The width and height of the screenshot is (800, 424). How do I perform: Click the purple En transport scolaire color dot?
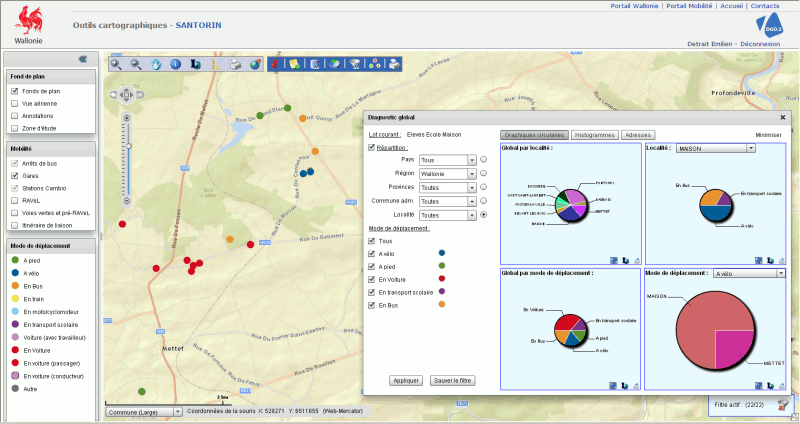[x=442, y=291]
